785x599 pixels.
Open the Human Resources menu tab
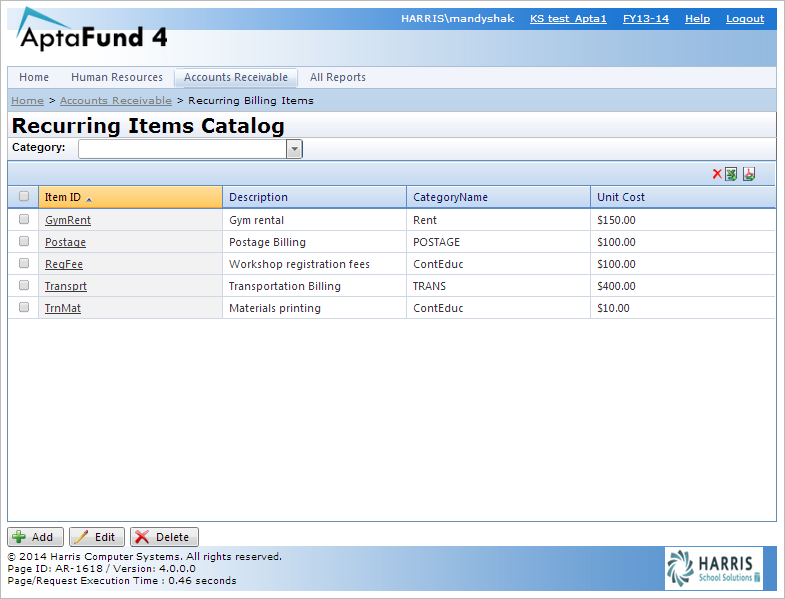click(x=117, y=77)
